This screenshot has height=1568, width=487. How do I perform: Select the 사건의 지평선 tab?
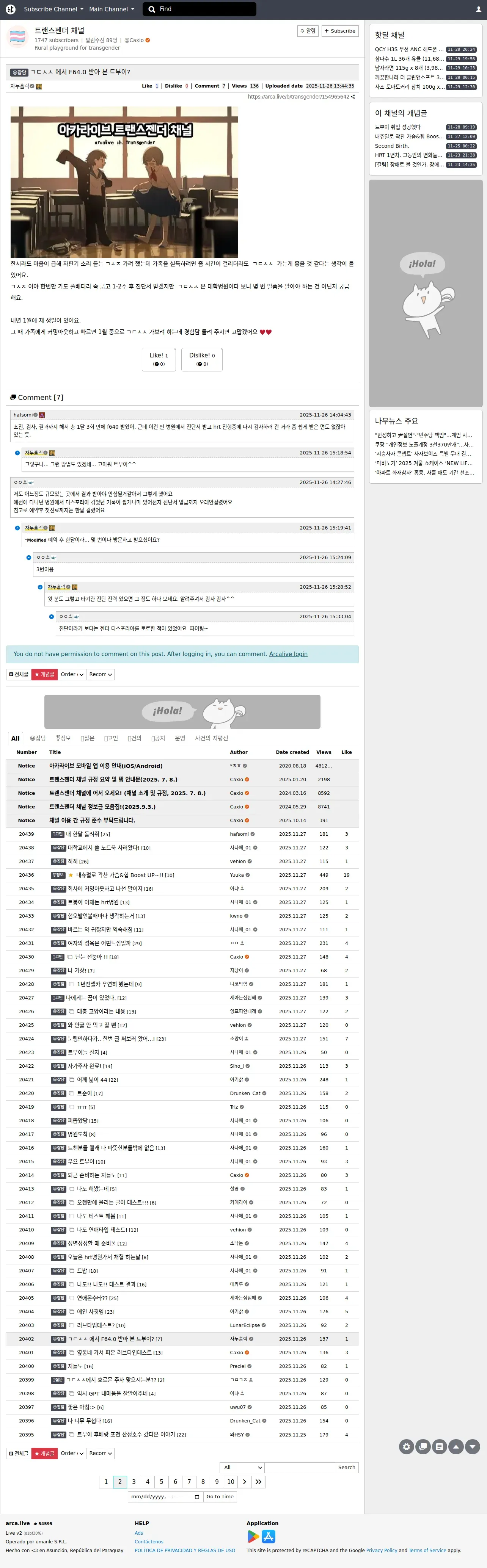point(211,738)
